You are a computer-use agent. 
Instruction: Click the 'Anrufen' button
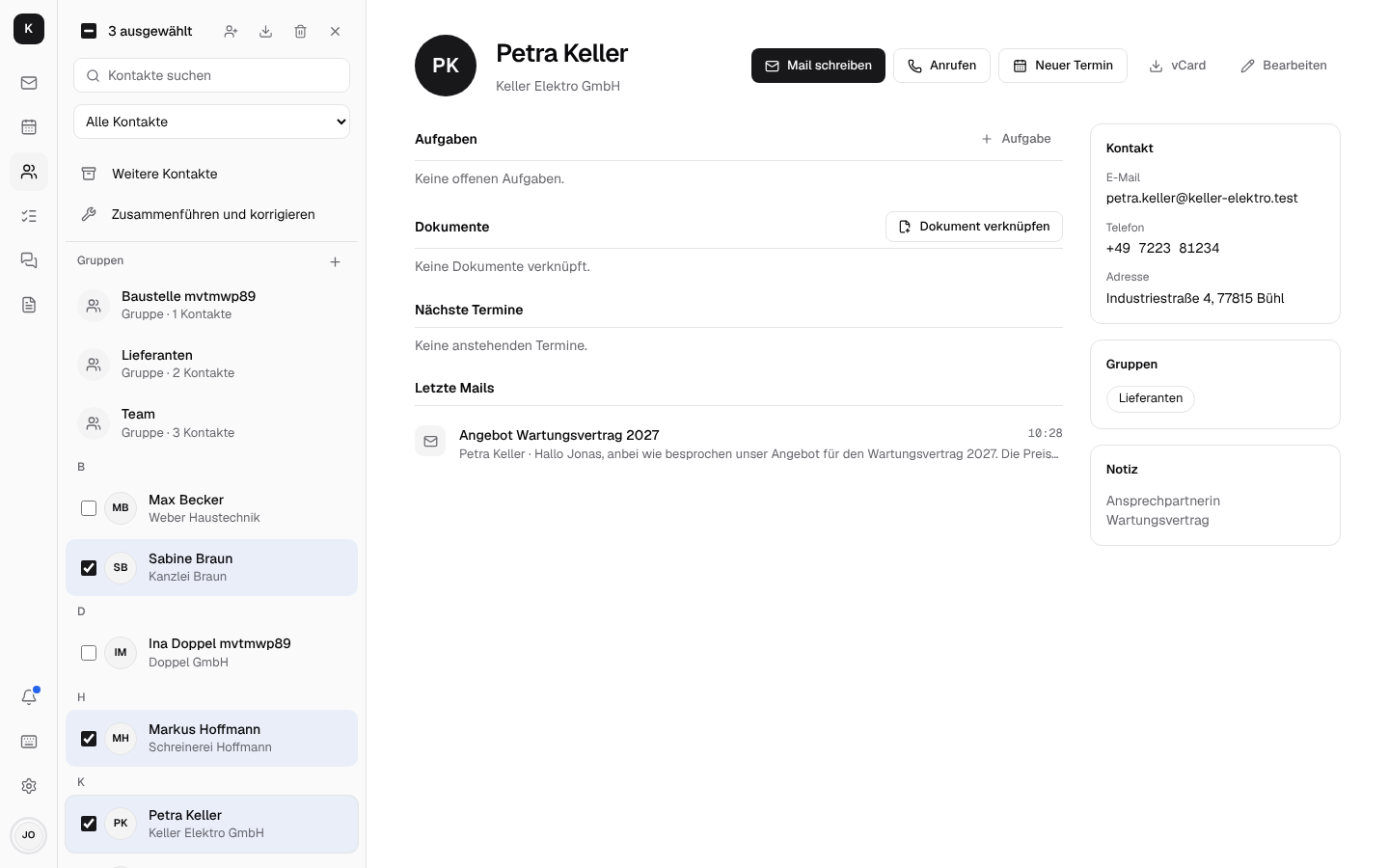941,66
